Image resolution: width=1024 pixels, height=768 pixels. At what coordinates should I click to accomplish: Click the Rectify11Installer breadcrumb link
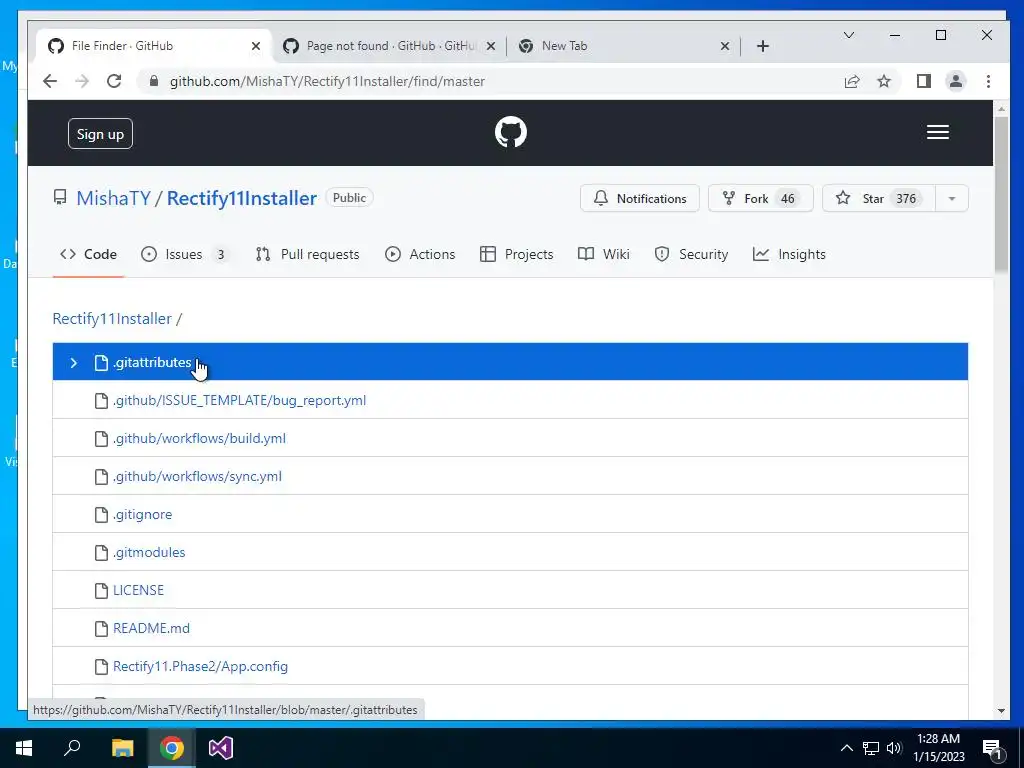click(x=112, y=319)
